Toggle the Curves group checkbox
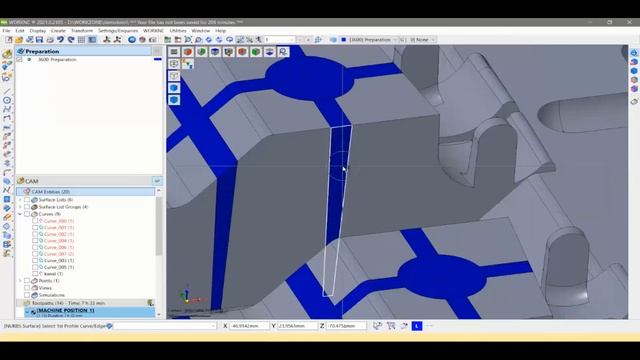The width and height of the screenshot is (640, 360). pos(27,214)
